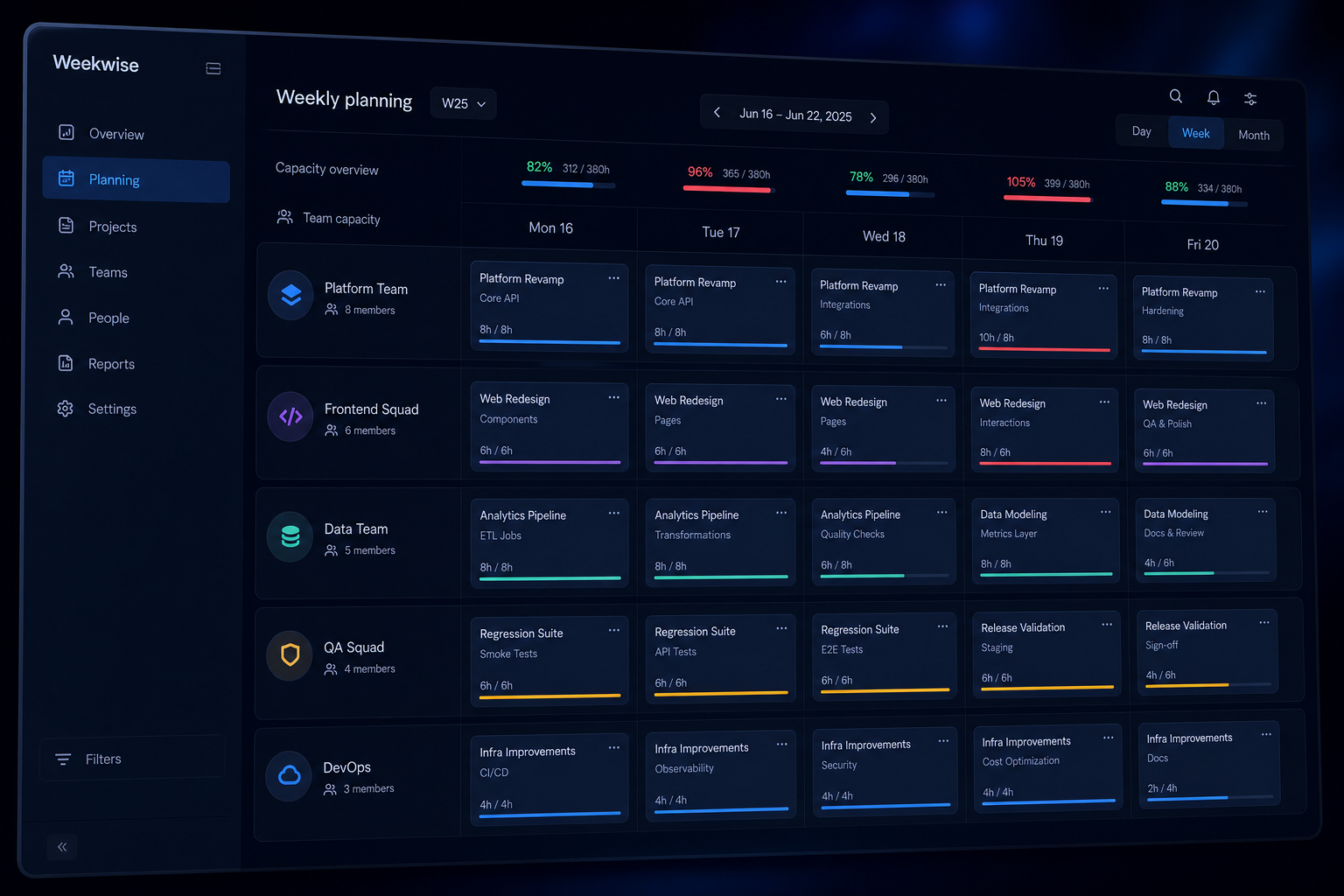The height and width of the screenshot is (896, 1344).
Task: Go to next week using right chevron
Action: (872, 118)
